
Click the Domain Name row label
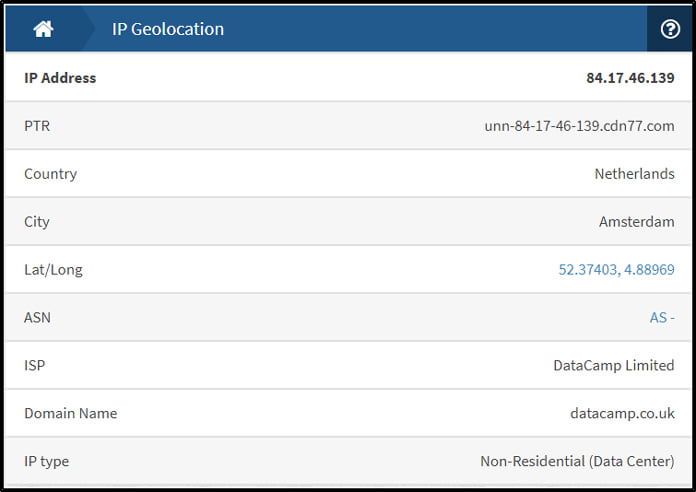71,413
